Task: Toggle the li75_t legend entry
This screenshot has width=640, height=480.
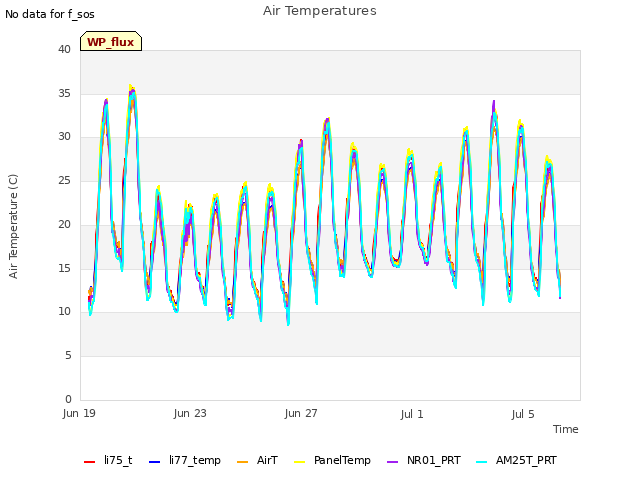Action: coord(108,461)
